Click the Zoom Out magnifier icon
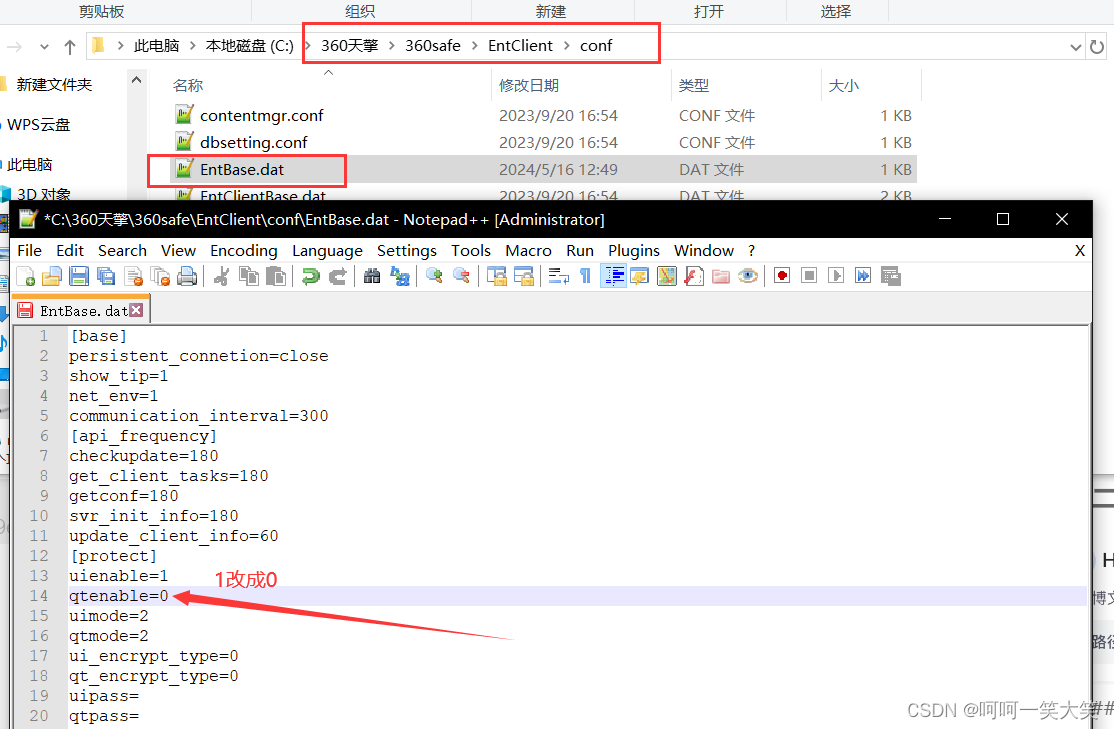Image resolution: width=1114 pixels, height=729 pixels. pos(461,276)
